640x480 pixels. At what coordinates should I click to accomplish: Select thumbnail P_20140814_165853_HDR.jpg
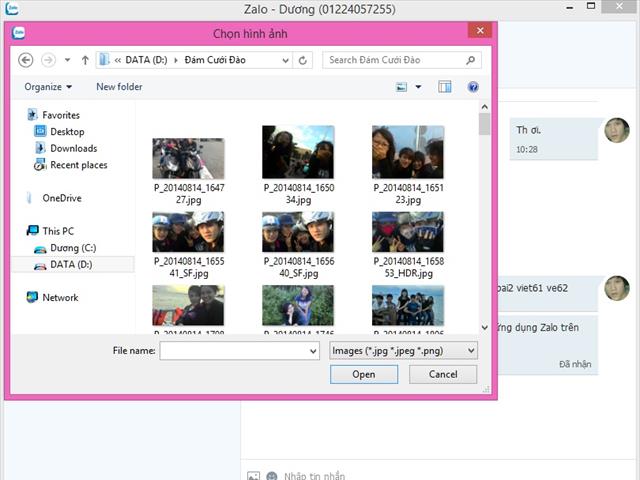point(408,232)
